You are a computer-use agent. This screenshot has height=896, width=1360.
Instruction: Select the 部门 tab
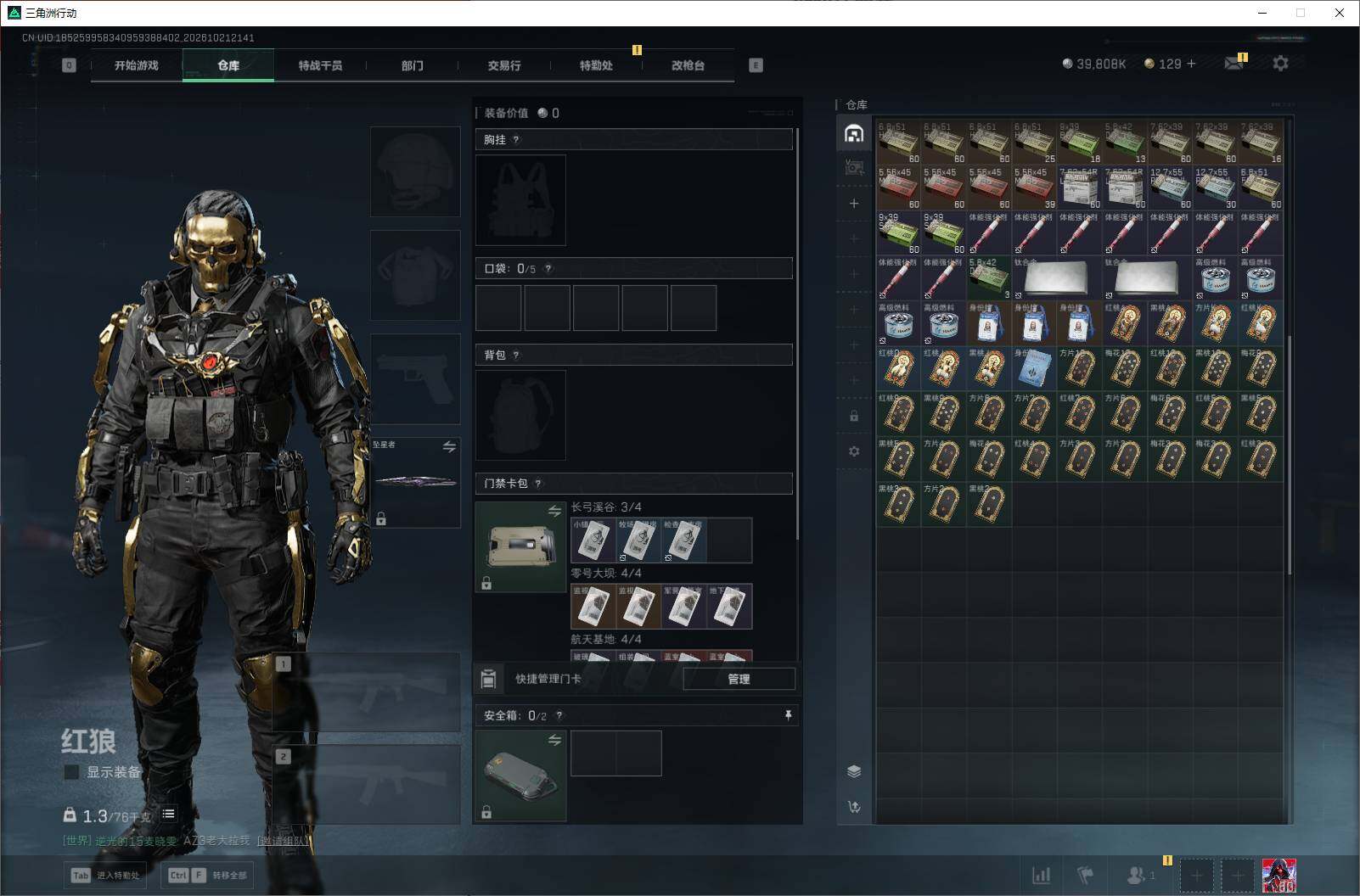(413, 65)
